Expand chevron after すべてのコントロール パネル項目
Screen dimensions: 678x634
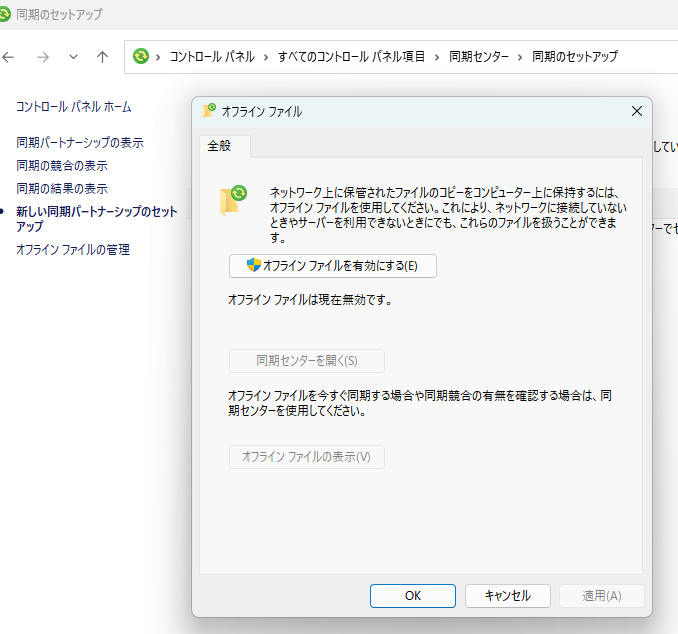coord(437,57)
